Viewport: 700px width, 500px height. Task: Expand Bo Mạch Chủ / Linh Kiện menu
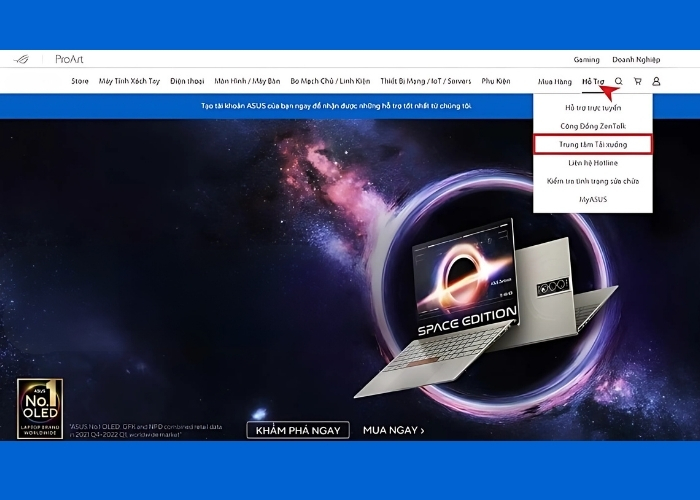click(x=328, y=81)
